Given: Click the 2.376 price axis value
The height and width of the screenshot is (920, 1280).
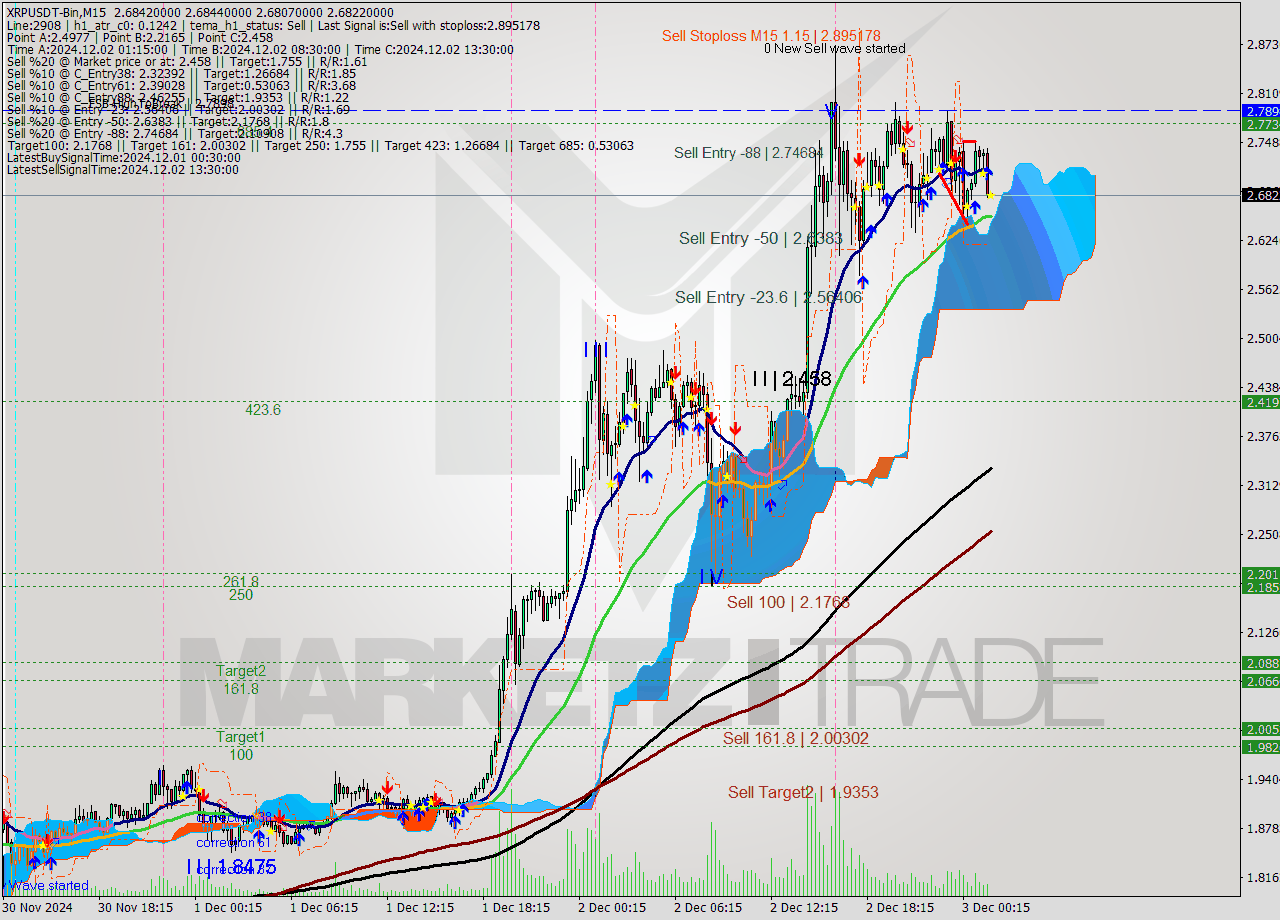Looking at the screenshot, I should coord(1261,436).
